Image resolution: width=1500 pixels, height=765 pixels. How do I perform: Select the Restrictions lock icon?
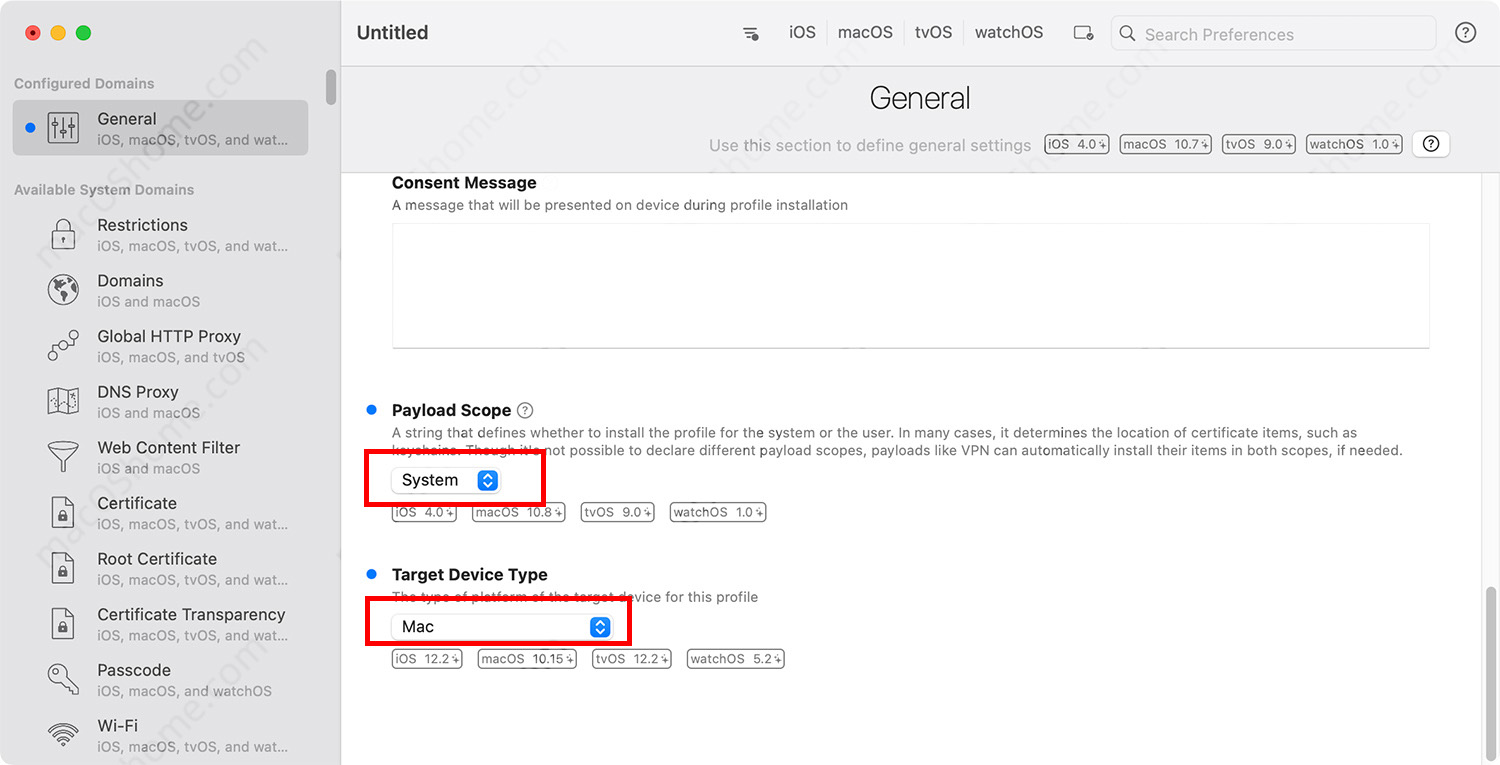click(x=63, y=235)
